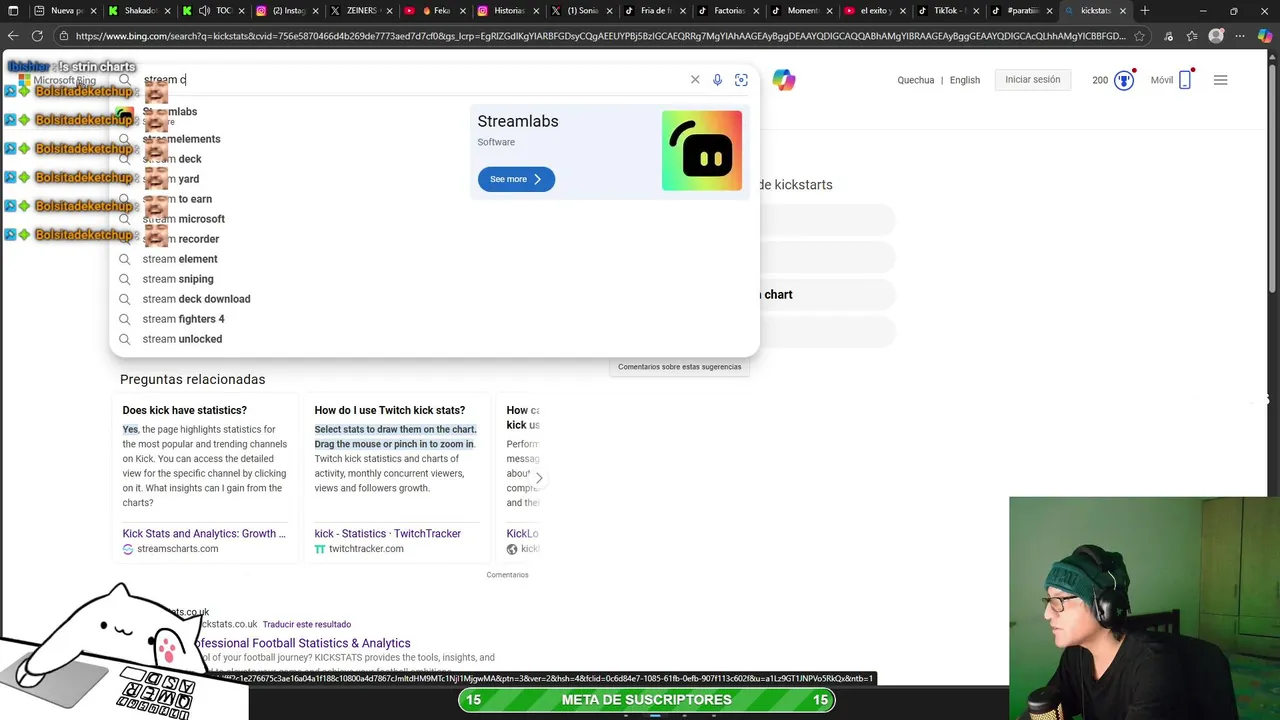Open Copilot from the colorful logo
Image resolution: width=1280 pixels, height=720 pixels.
coord(784,80)
